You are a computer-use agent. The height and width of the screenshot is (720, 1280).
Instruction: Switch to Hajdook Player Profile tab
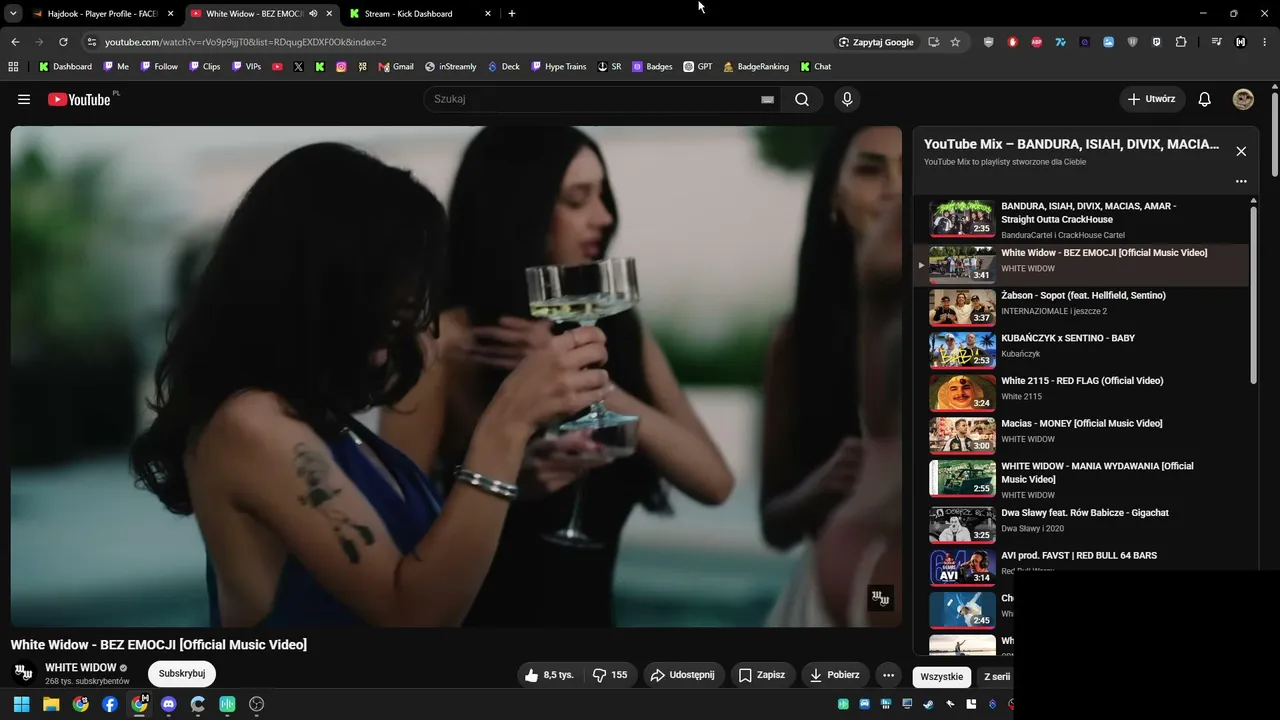point(103,14)
